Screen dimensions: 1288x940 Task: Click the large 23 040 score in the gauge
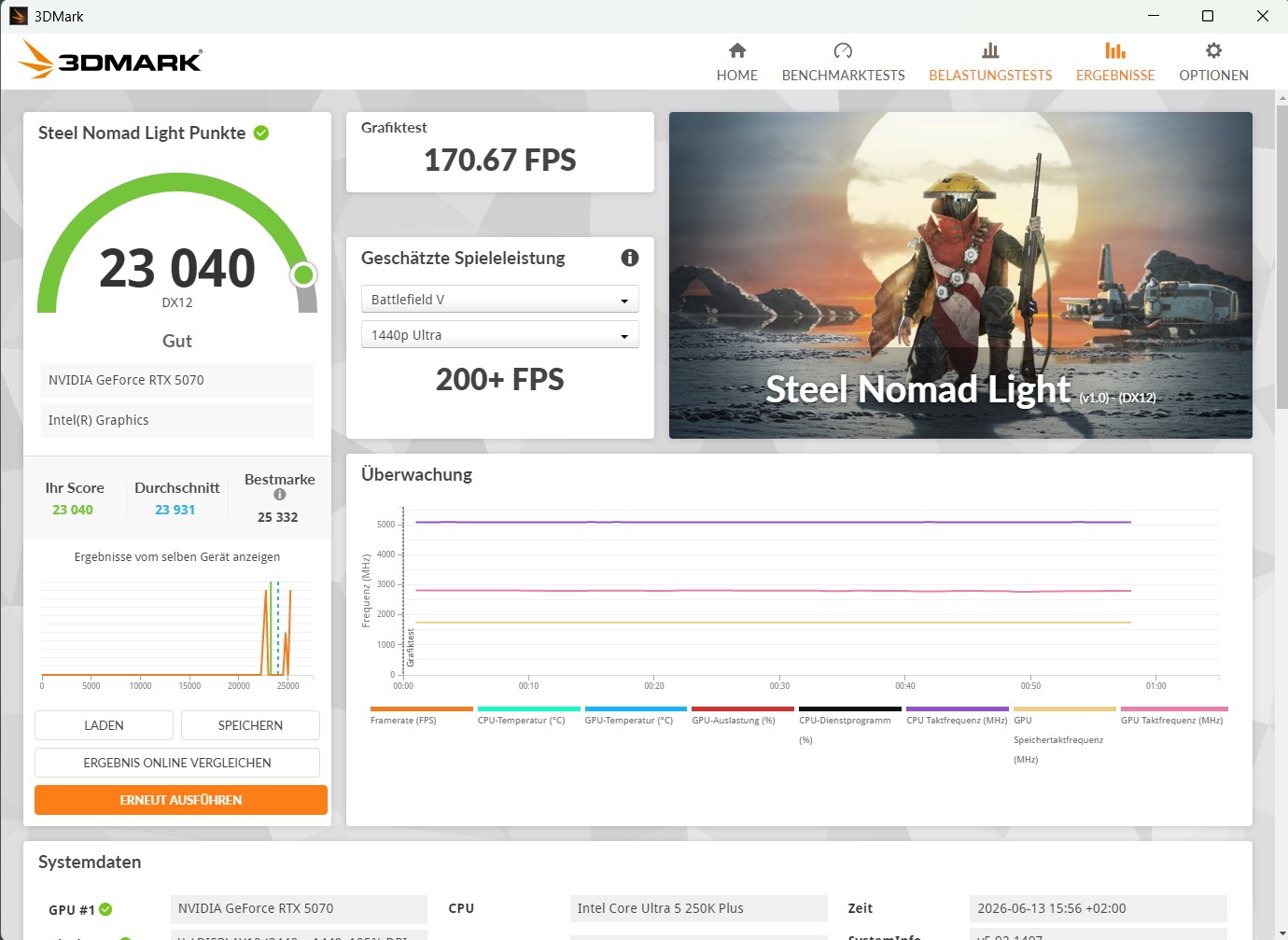[x=177, y=269]
